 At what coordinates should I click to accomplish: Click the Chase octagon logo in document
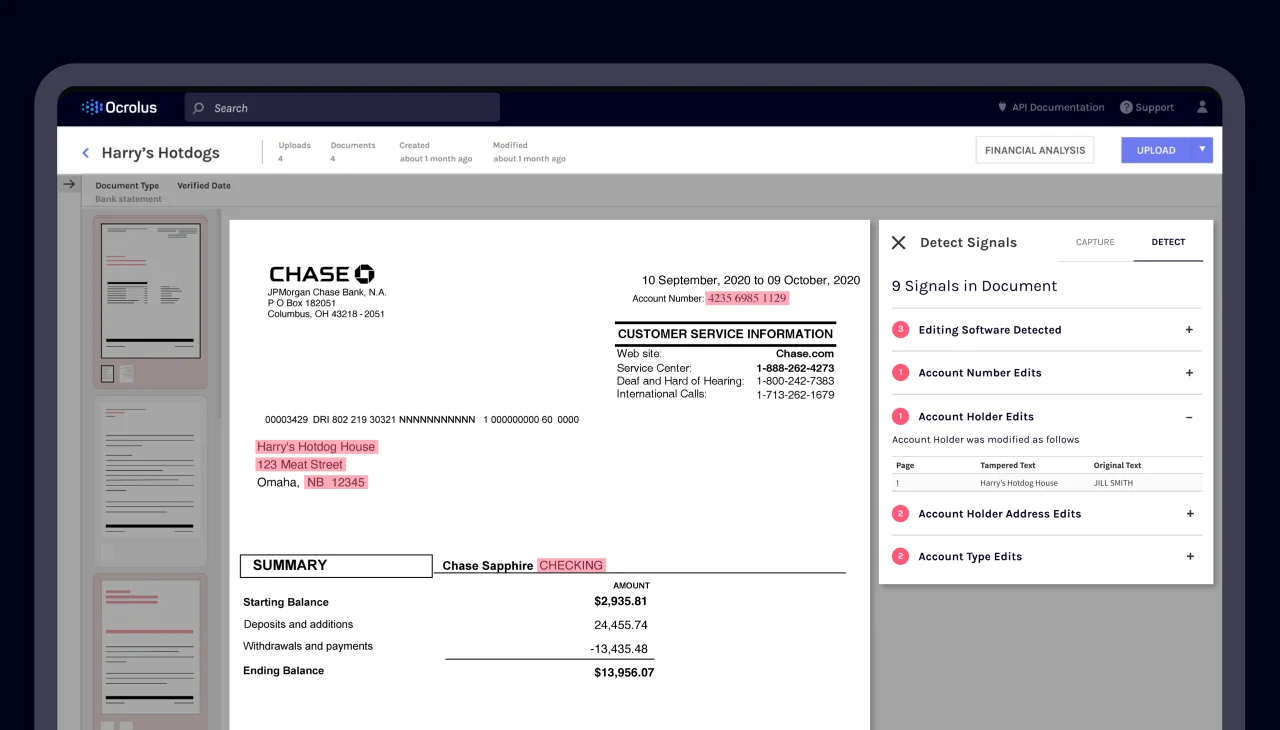pos(364,274)
